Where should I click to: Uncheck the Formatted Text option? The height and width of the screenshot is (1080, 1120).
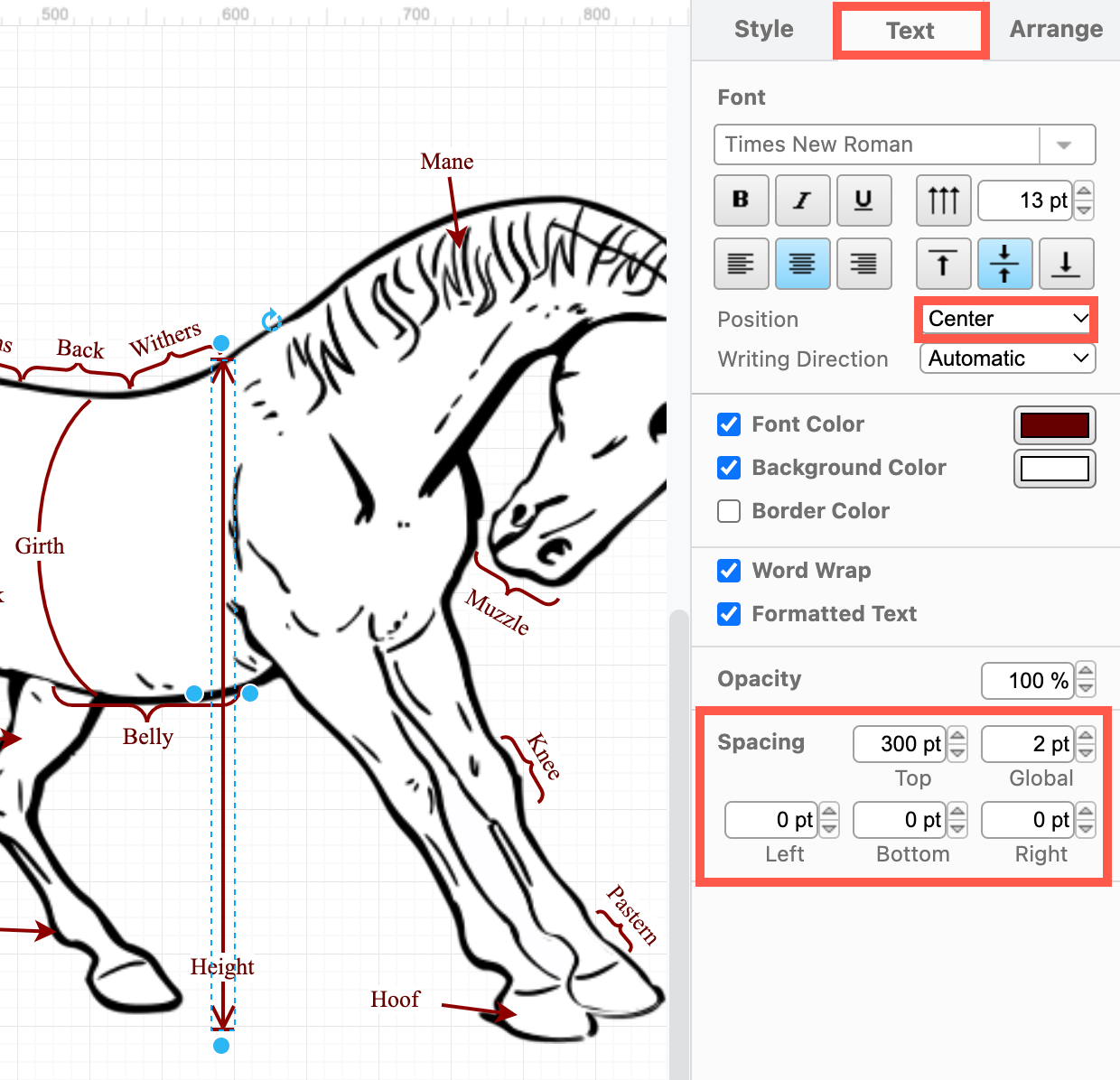(729, 614)
